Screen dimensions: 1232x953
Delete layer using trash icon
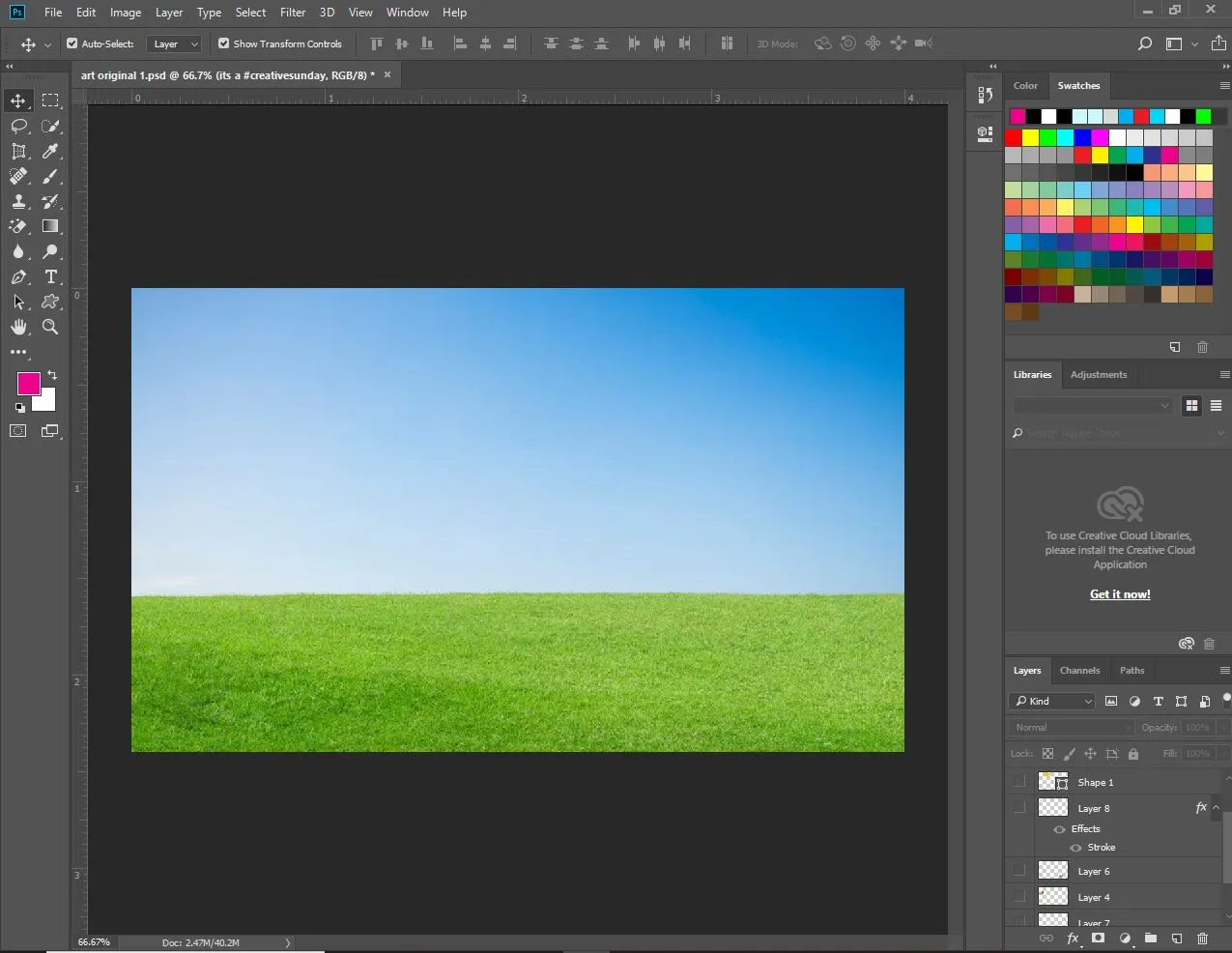coord(1202,938)
